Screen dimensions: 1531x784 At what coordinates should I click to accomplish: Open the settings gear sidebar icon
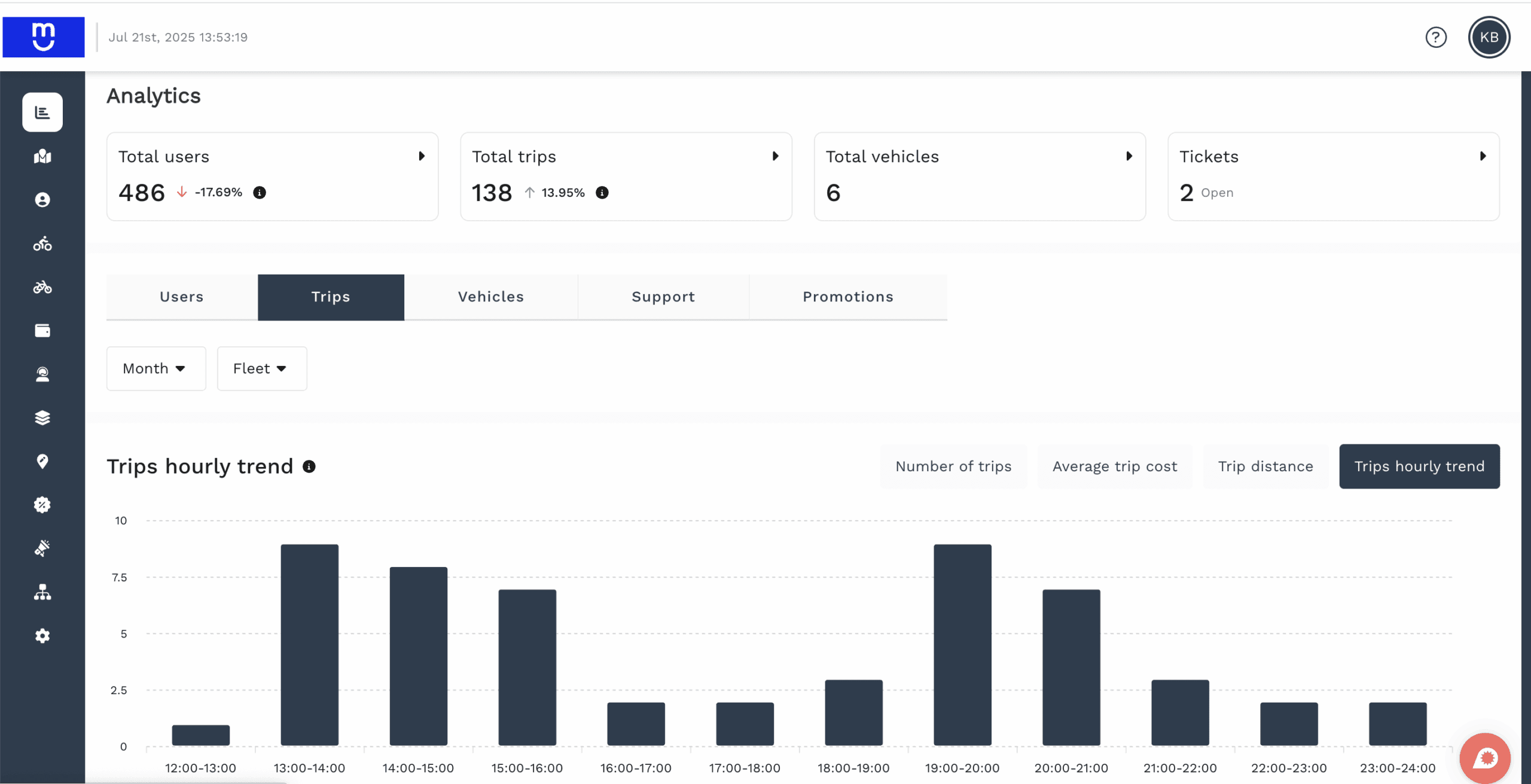42,636
